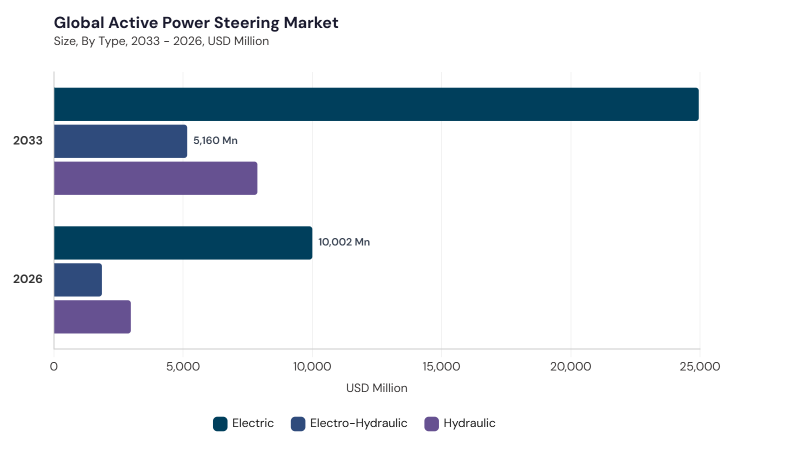Select the 2026 Electro-Hydraulic bar
This screenshot has height=450, width=800.
(x=78, y=280)
